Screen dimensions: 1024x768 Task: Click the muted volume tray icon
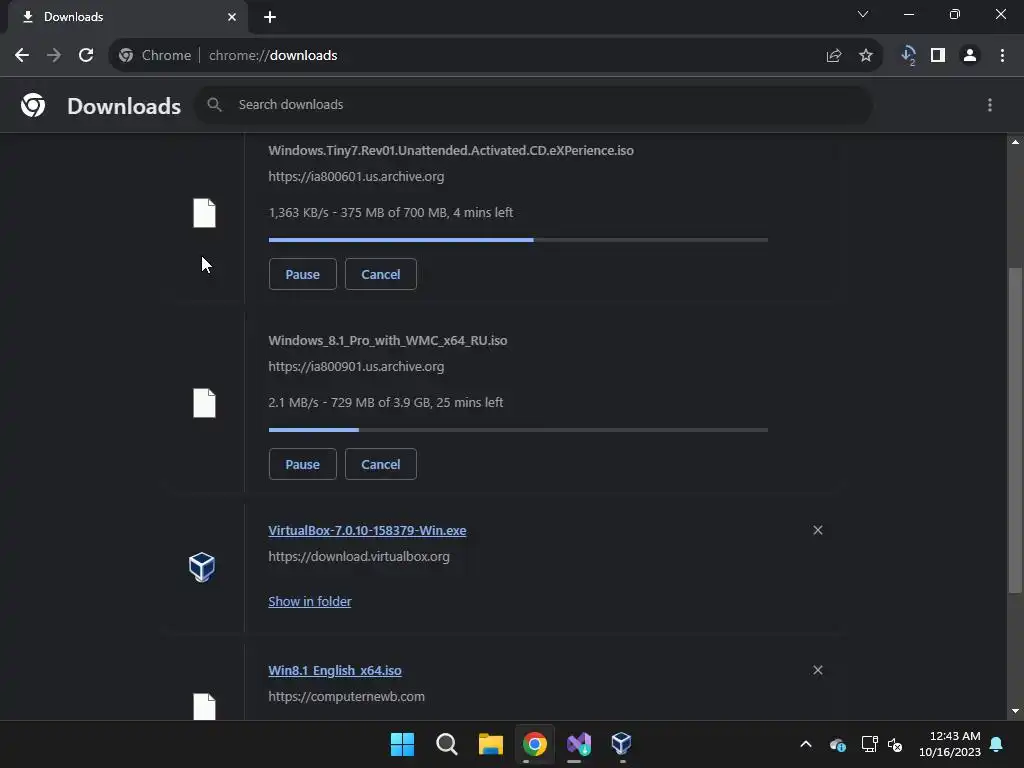click(x=895, y=744)
